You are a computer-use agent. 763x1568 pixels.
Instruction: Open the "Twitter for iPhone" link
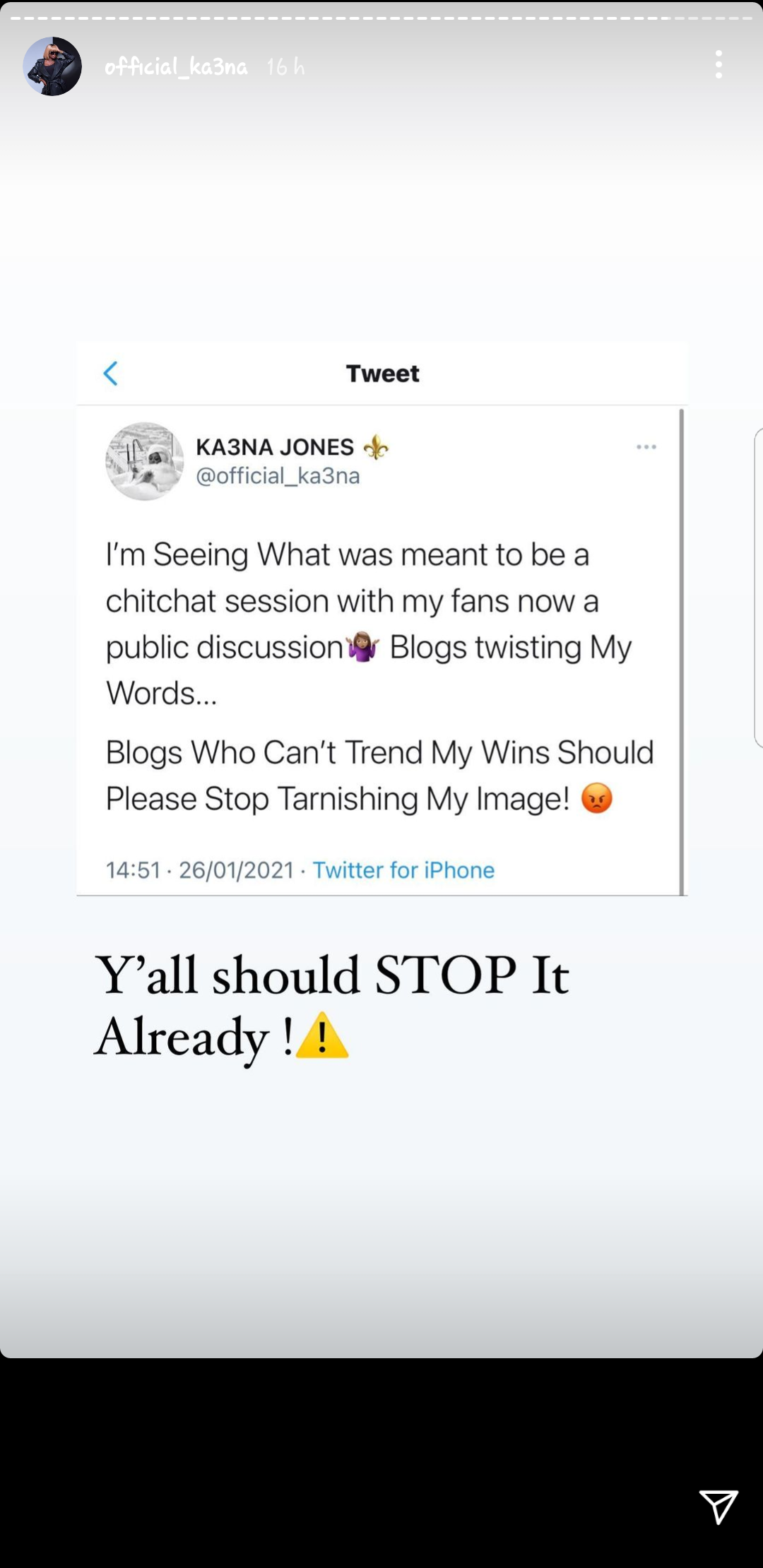click(x=403, y=870)
